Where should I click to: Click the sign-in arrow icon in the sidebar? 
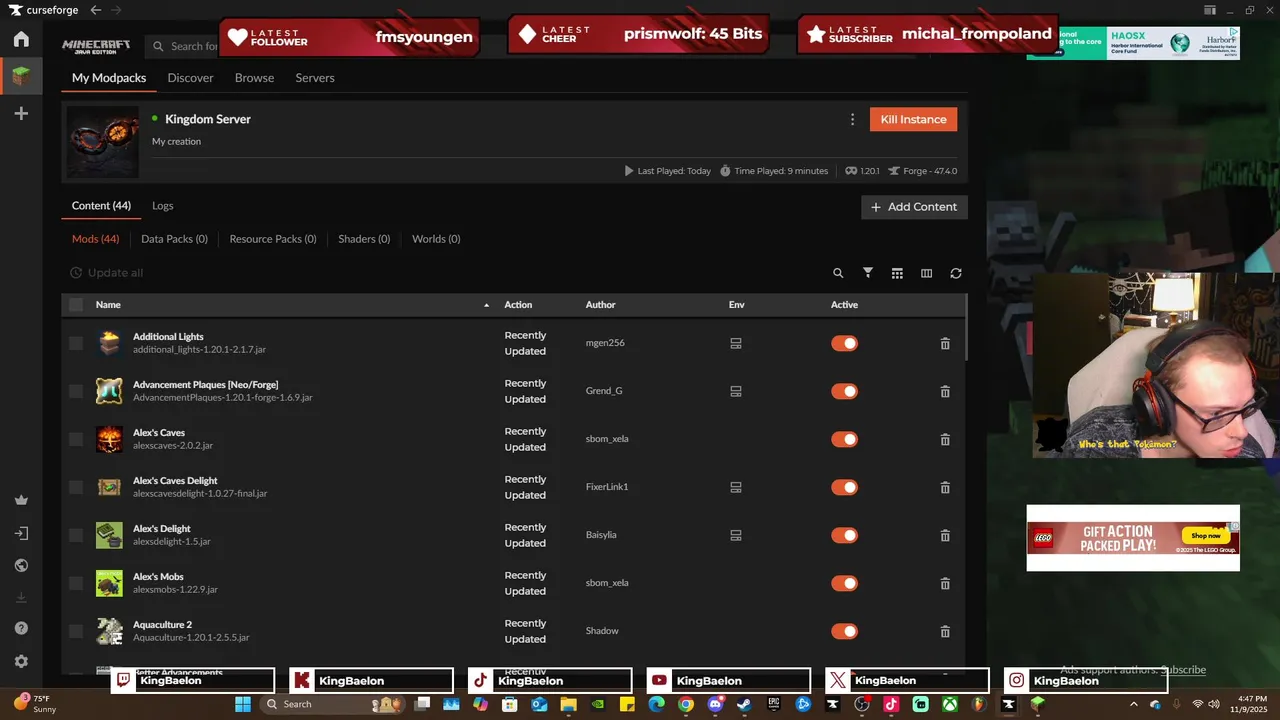point(21,533)
